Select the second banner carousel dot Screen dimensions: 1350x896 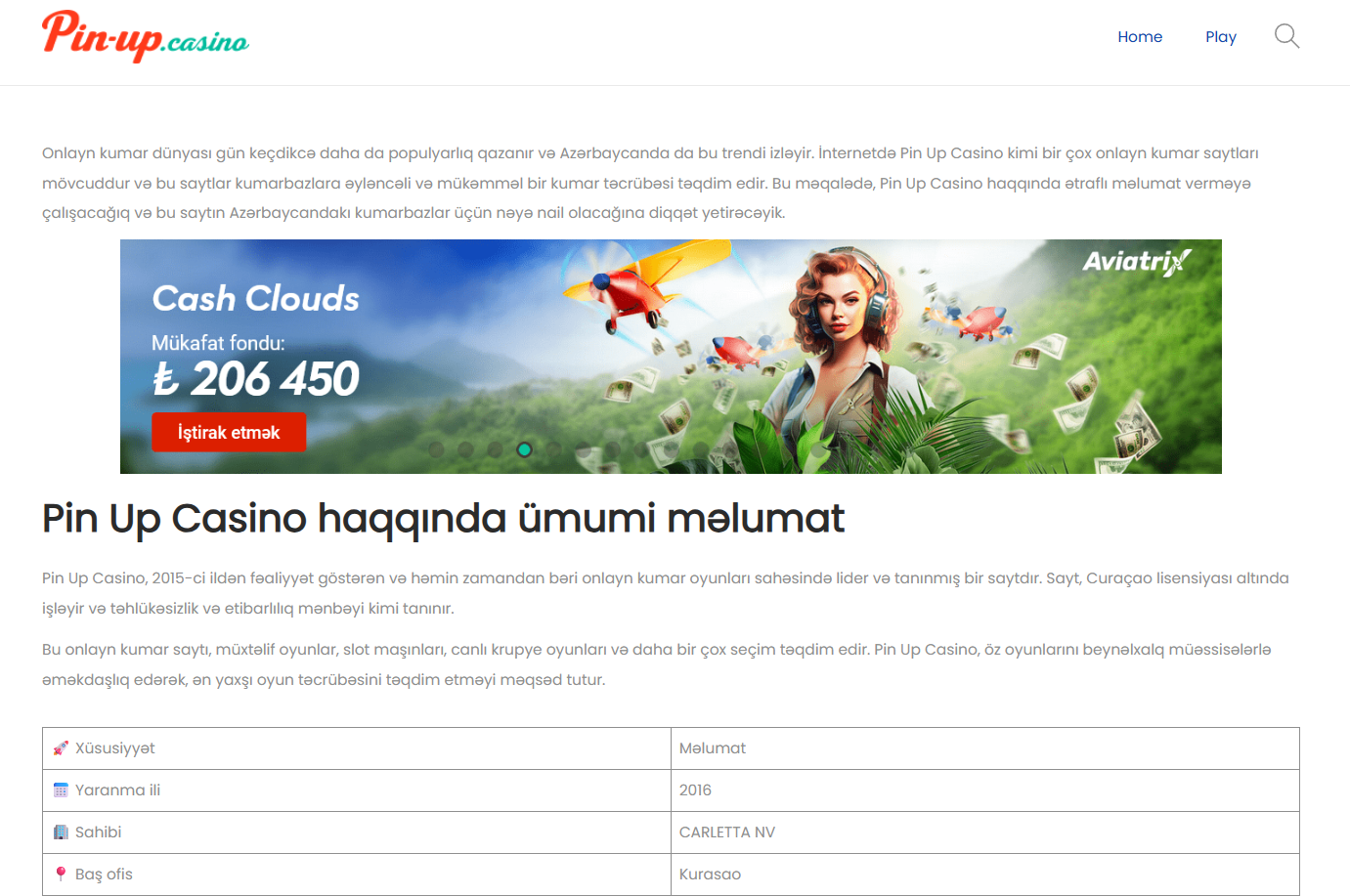point(465,449)
